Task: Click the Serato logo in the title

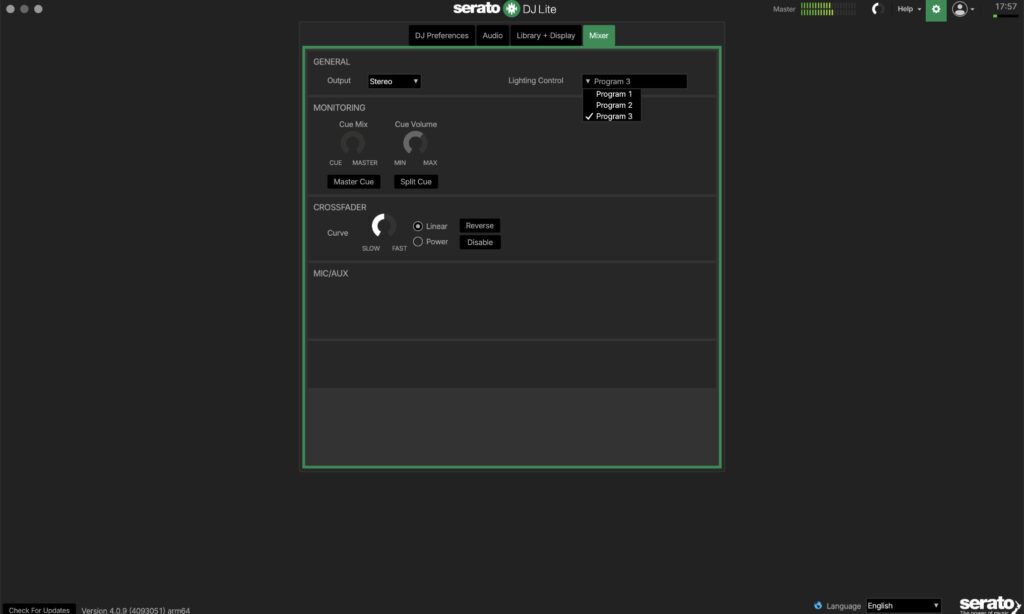Action: (x=505, y=8)
